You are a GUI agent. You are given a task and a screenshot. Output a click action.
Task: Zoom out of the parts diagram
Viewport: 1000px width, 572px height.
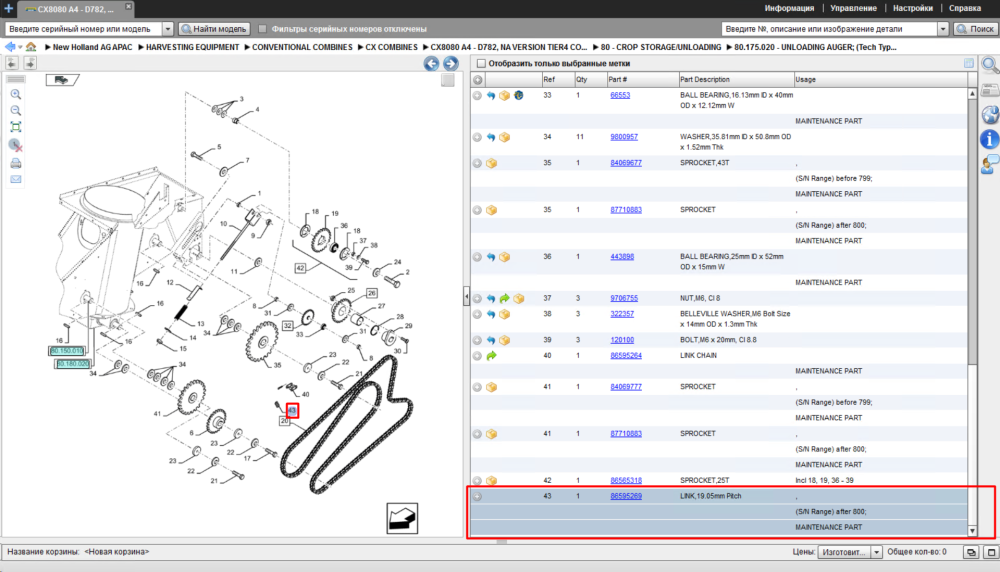coord(16,110)
